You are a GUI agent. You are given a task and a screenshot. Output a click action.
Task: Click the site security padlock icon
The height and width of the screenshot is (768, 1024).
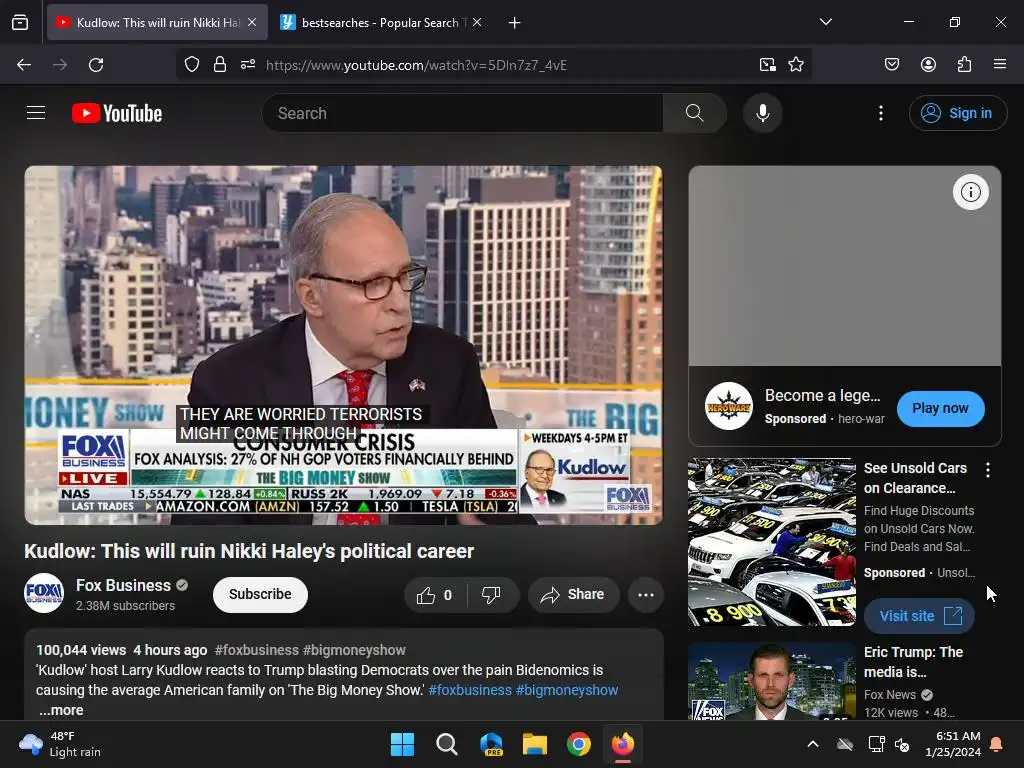220,65
